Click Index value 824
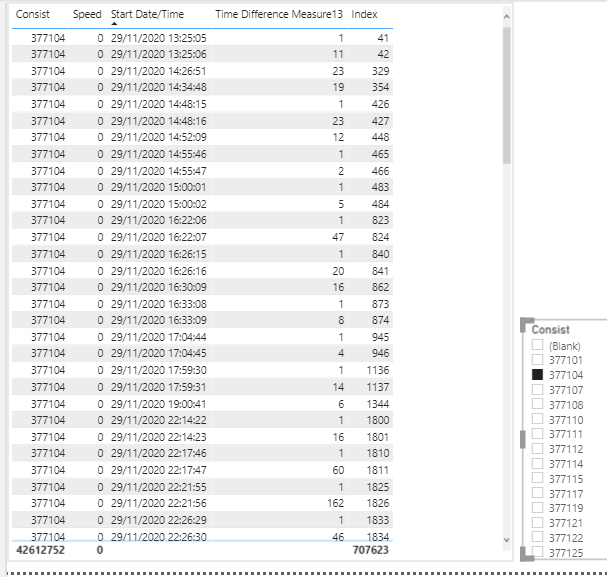The height and width of the screenshot is (577, 607). (x=381, y=237)
